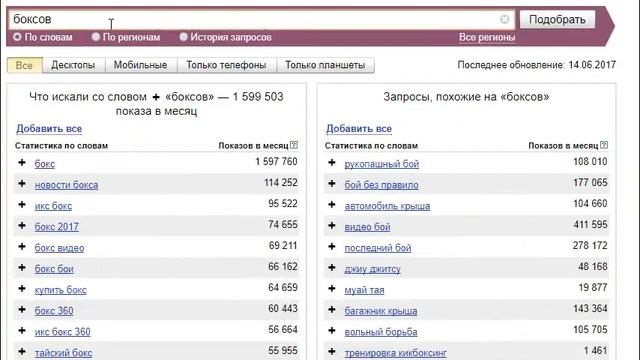The height and width of the screenshot is (360, 640).
Task: Add 'бокс бои' via its plus icon
Action: 22,268
